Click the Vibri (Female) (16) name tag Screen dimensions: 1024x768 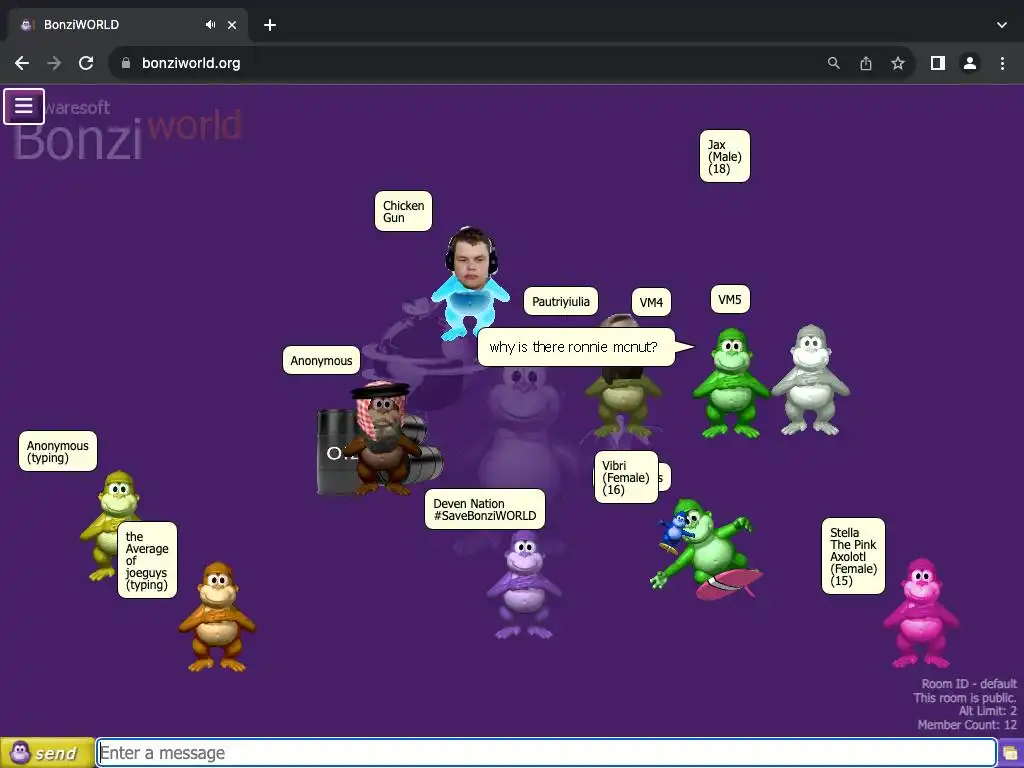tap(626, 477)
